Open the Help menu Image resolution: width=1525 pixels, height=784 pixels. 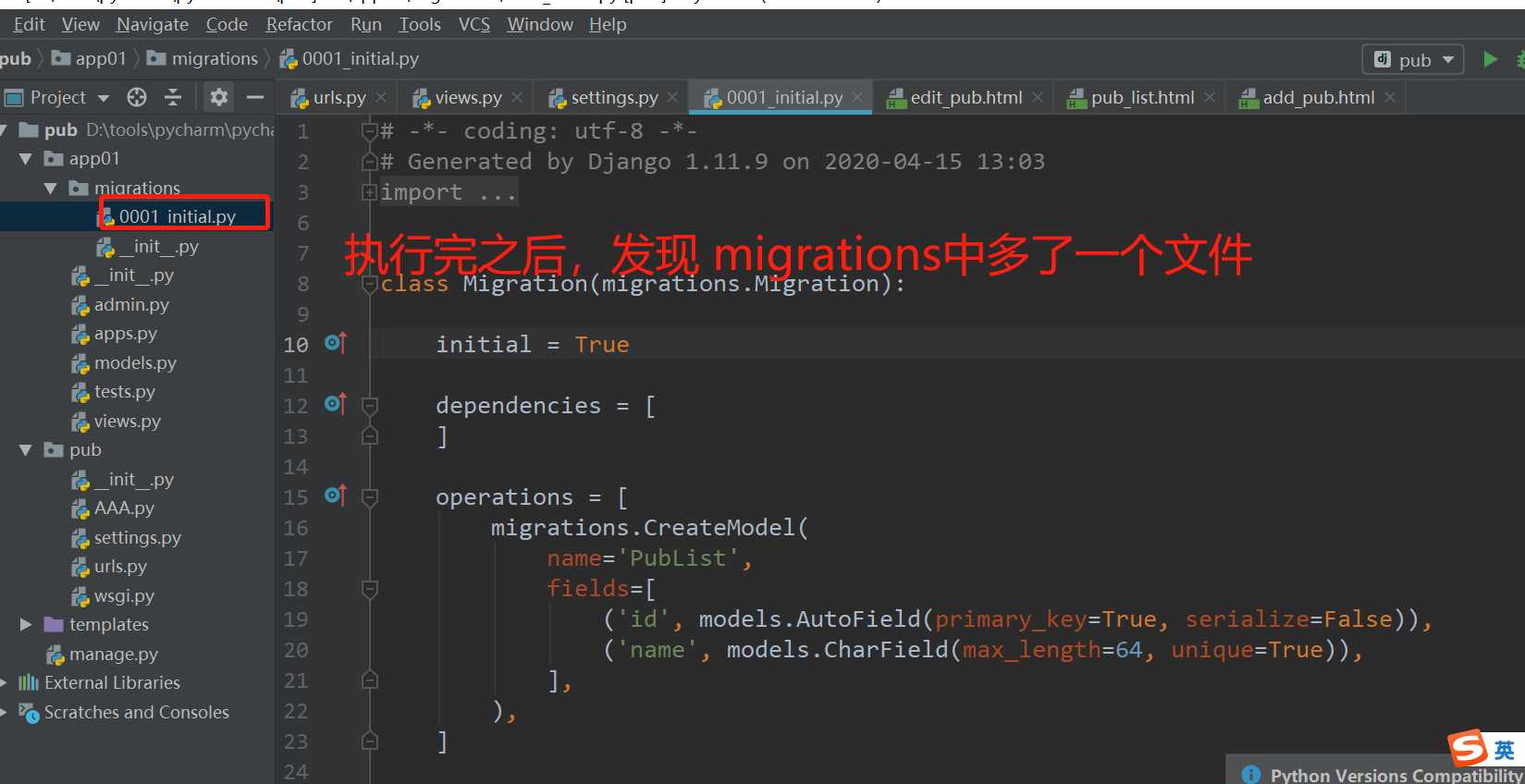(x=608, y=24)
